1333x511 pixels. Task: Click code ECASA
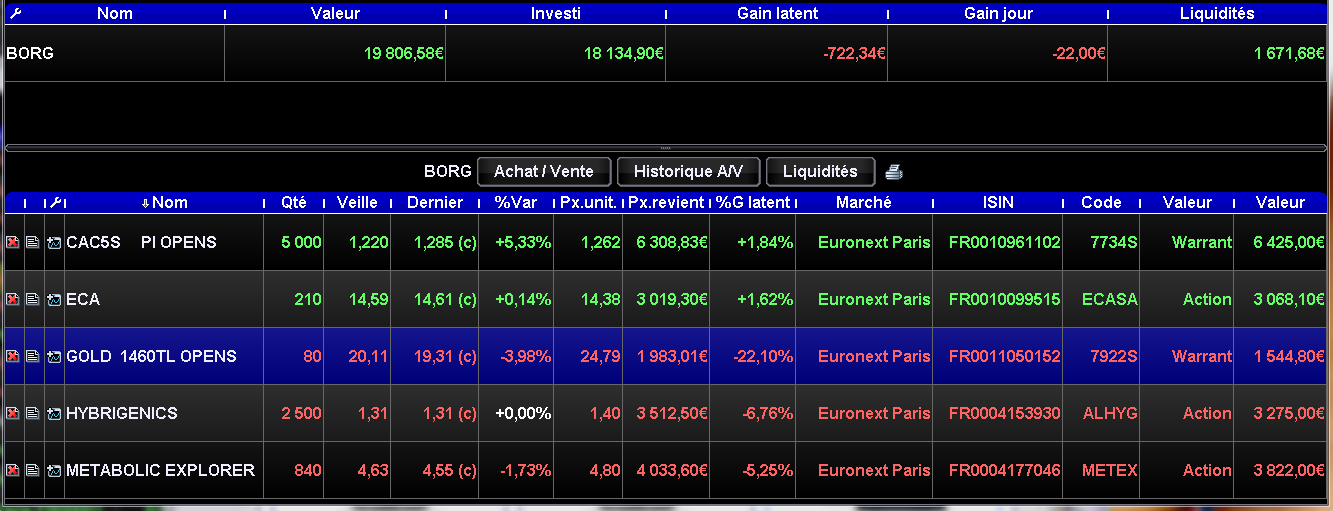[1110, 299]
